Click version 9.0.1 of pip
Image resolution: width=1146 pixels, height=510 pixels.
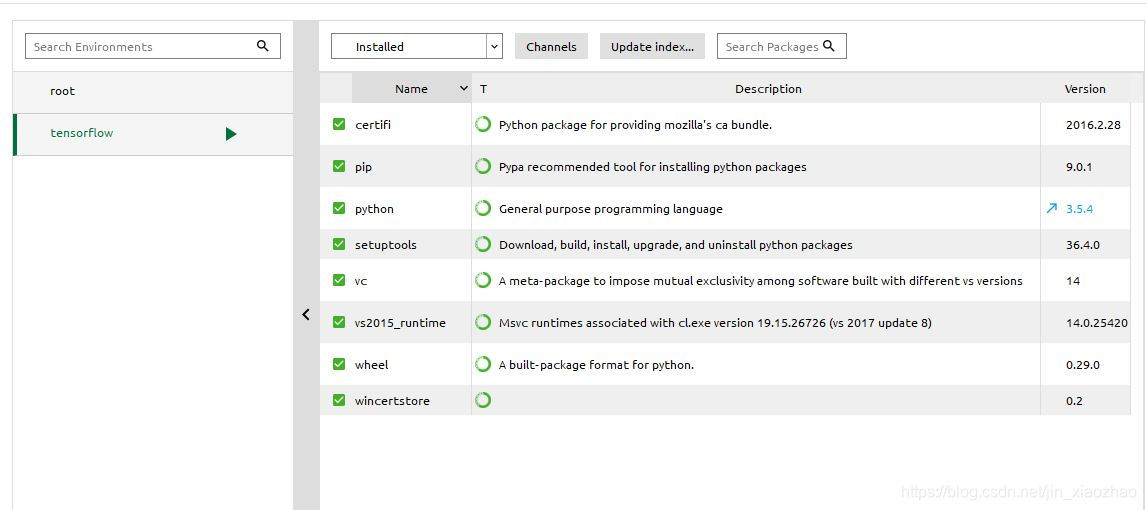1079,167
